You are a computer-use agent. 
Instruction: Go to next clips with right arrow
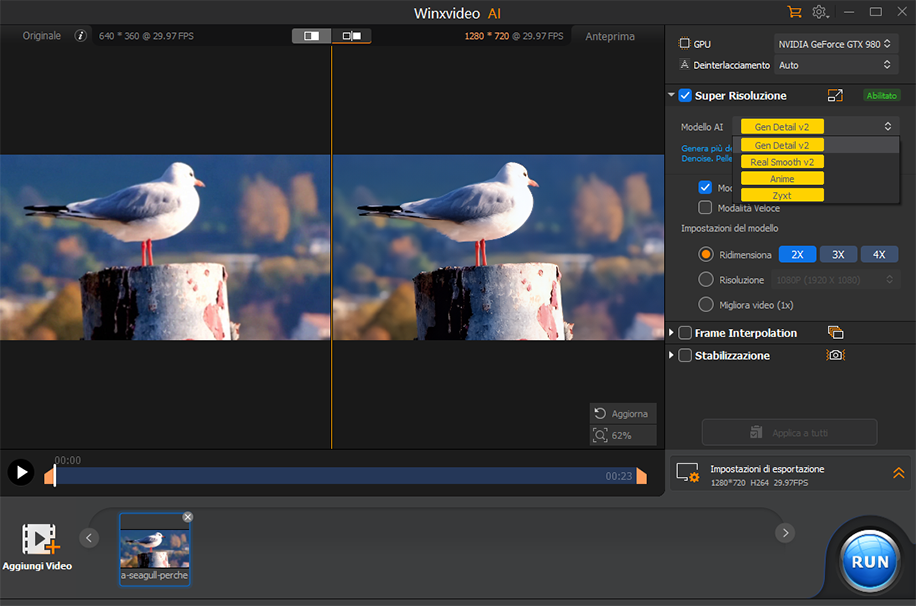point(785,532)
